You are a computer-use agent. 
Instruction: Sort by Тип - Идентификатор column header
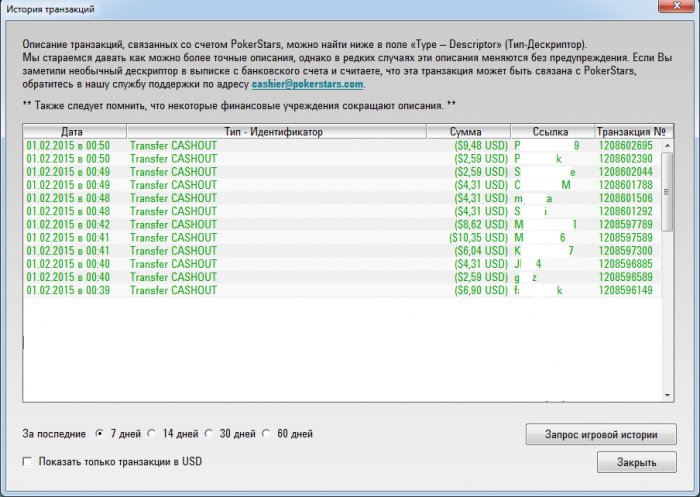click(x=276, y=132)
